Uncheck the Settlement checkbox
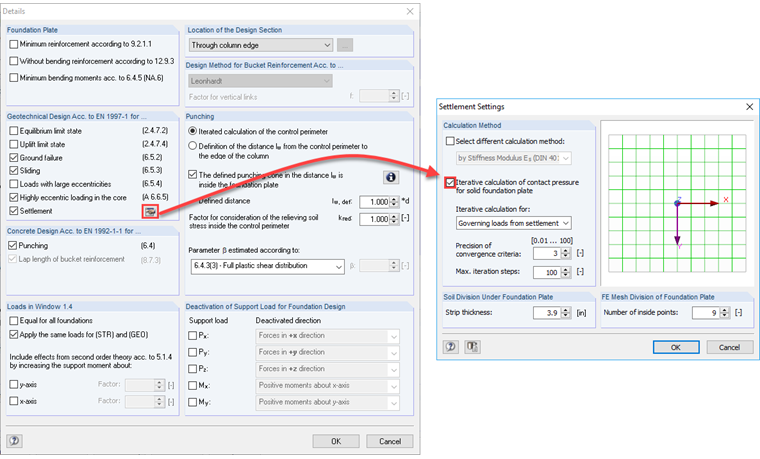The width and height of the screenshot is (760, 459). tap(14, 211)
